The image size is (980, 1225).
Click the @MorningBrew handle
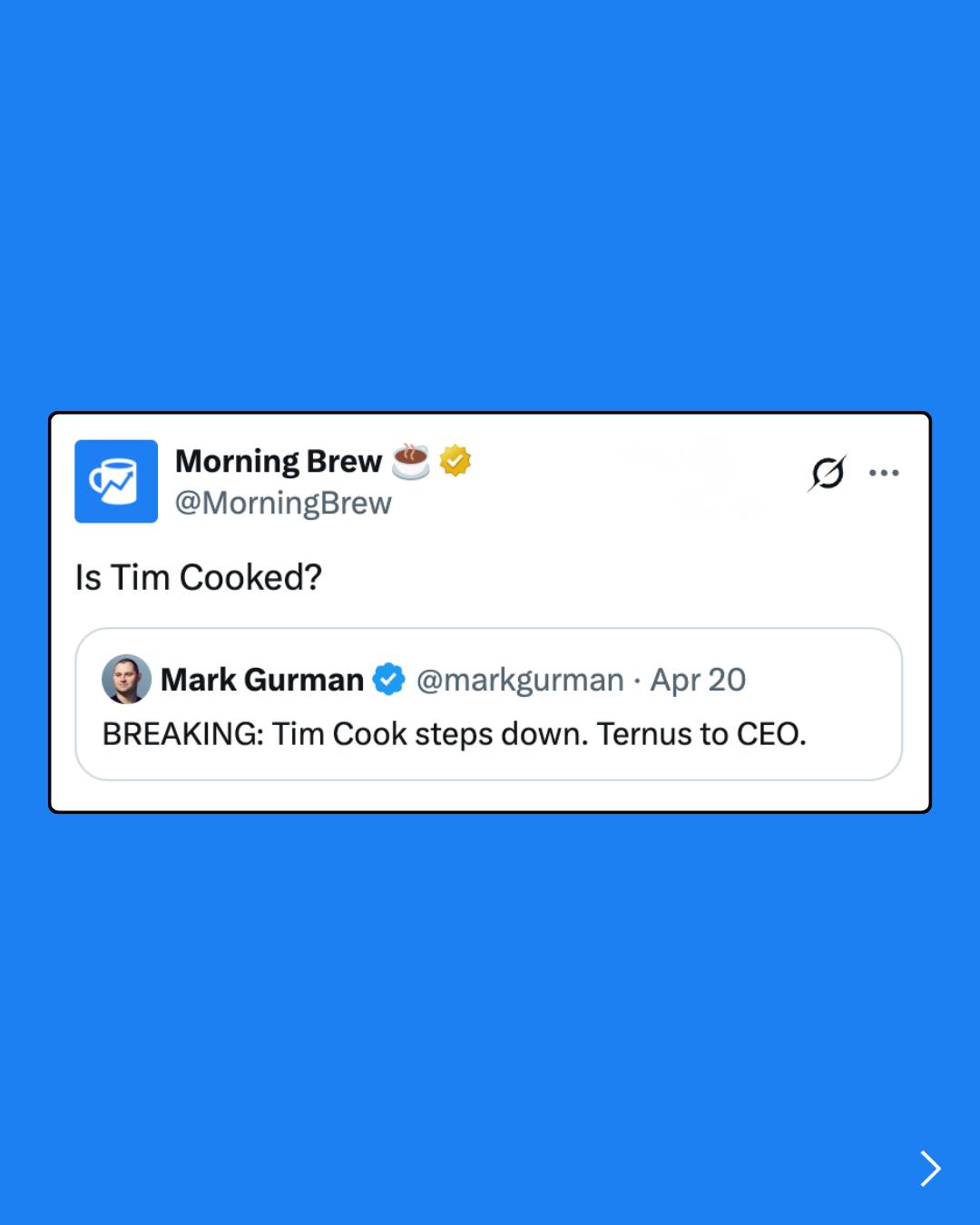pyautogui.click(x=283, y=503)
